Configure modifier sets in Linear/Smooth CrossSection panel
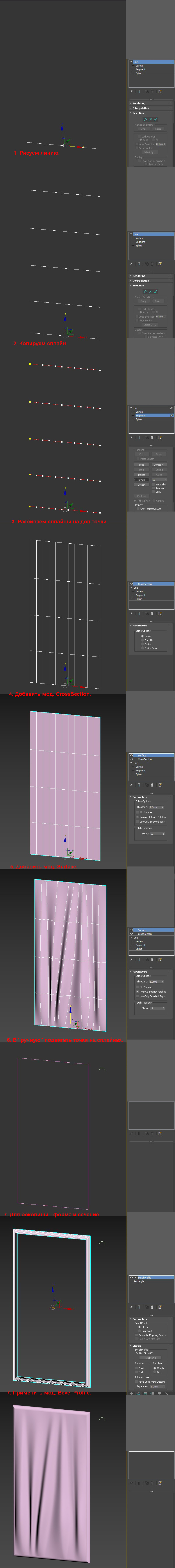The height and width of the screenshot is (1568, 175). pos(160,614)
